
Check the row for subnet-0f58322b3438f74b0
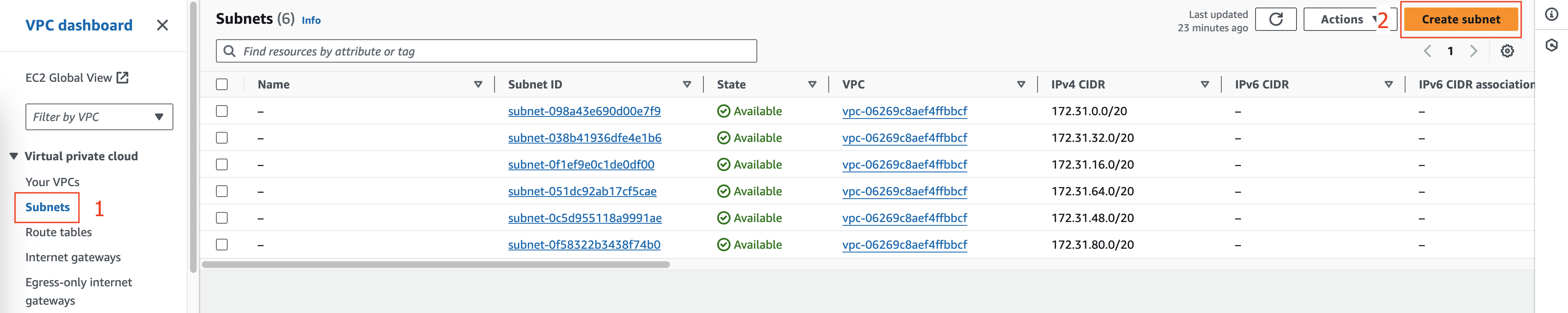pyautogui.click(x=222, y=245)
